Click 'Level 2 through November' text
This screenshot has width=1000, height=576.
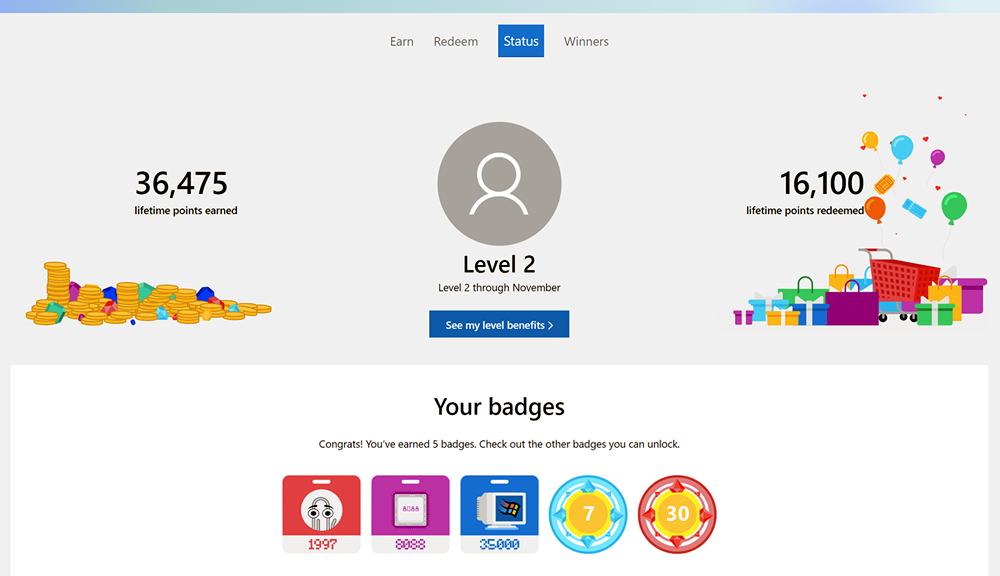(499, 288)
